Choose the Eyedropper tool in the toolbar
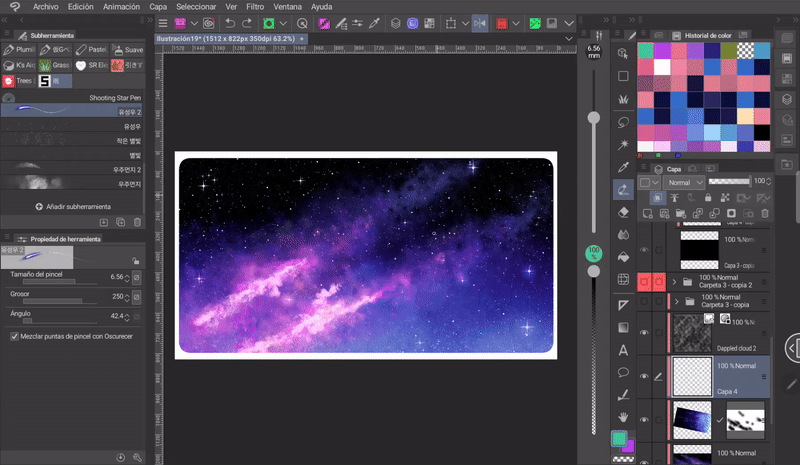800x465 pixels. coord(623,166)
